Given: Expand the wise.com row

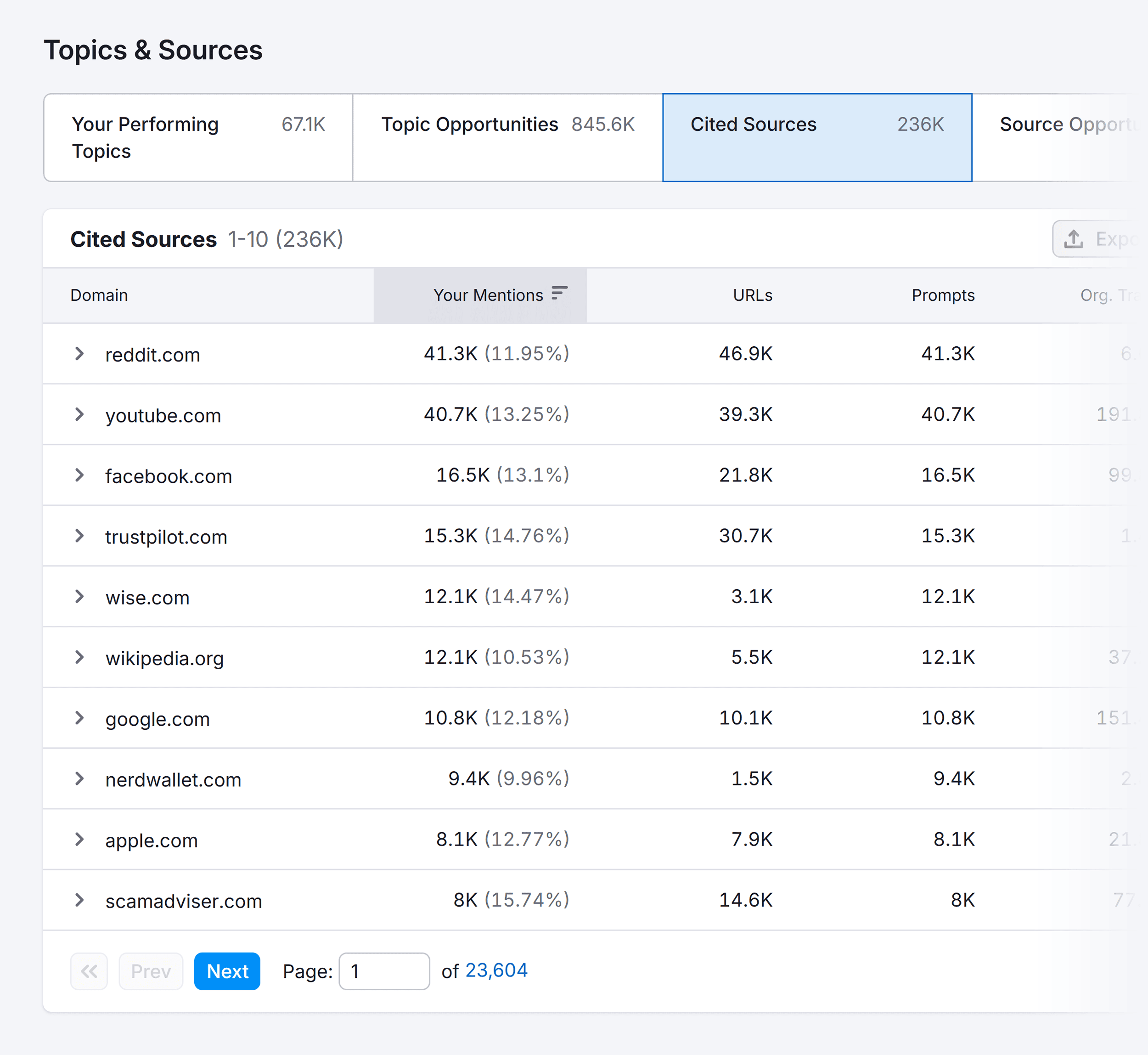Looking at the screenshot, I should [x=79, y=597].
